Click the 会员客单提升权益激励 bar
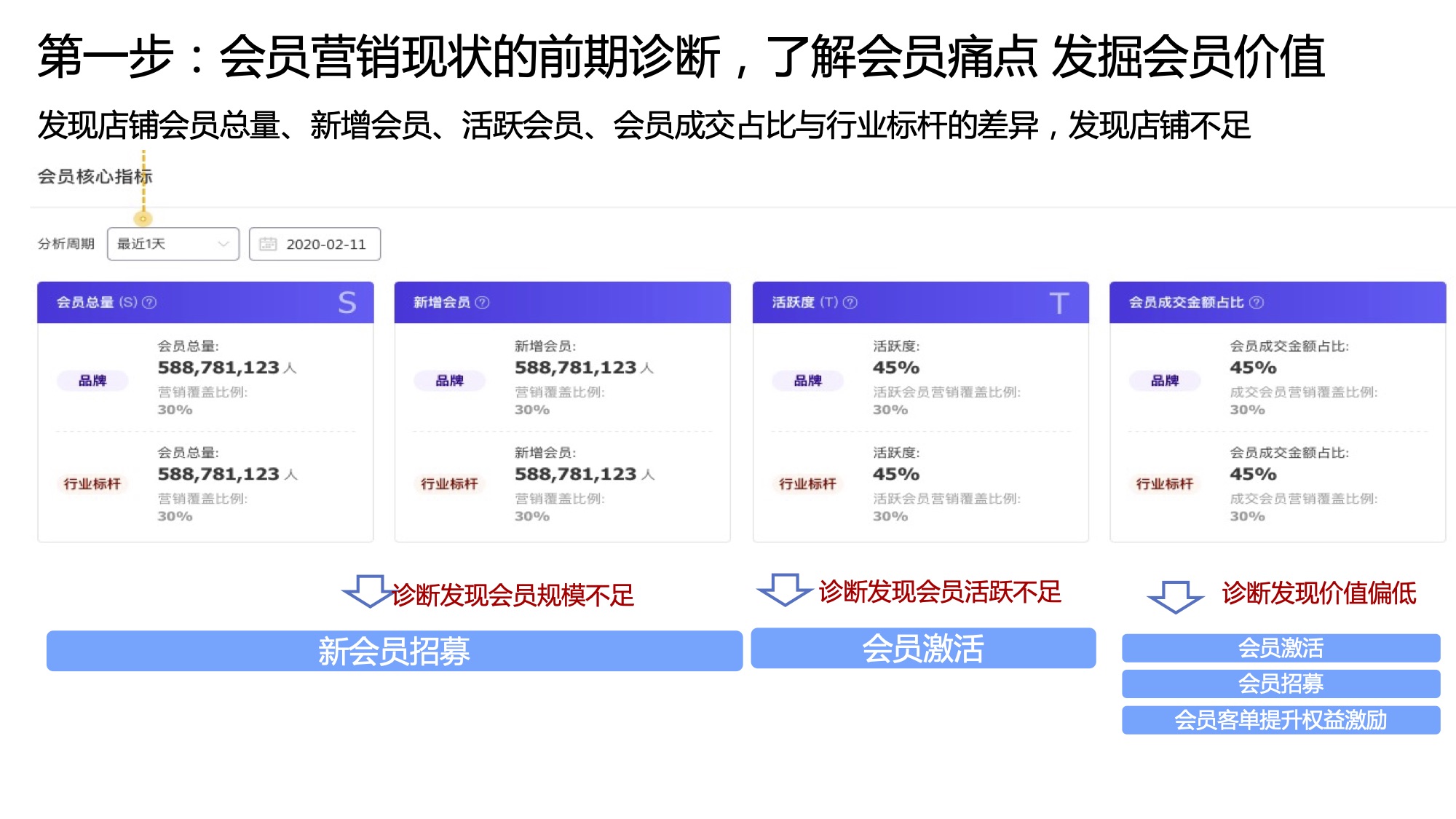 click(x=1280, y=719)
